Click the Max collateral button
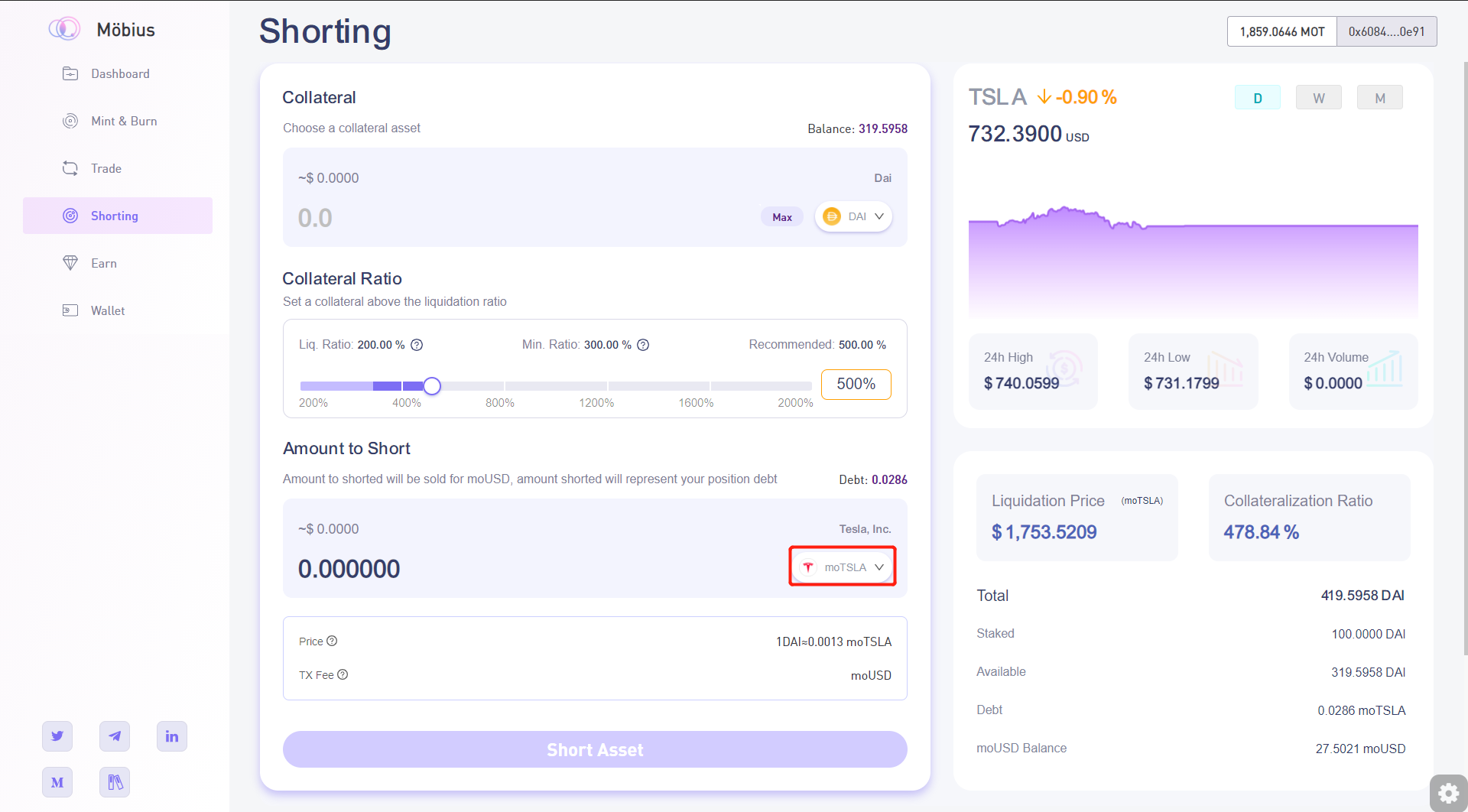Image resolution: width=1468 pixels, height=812 pixels. pos(782,217)
